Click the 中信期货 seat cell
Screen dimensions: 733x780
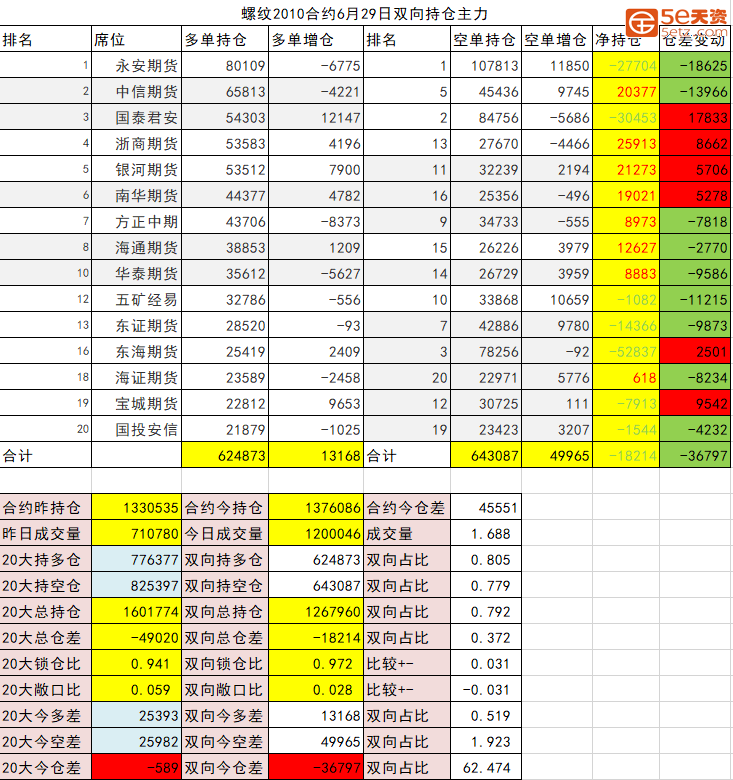[136, 91]
